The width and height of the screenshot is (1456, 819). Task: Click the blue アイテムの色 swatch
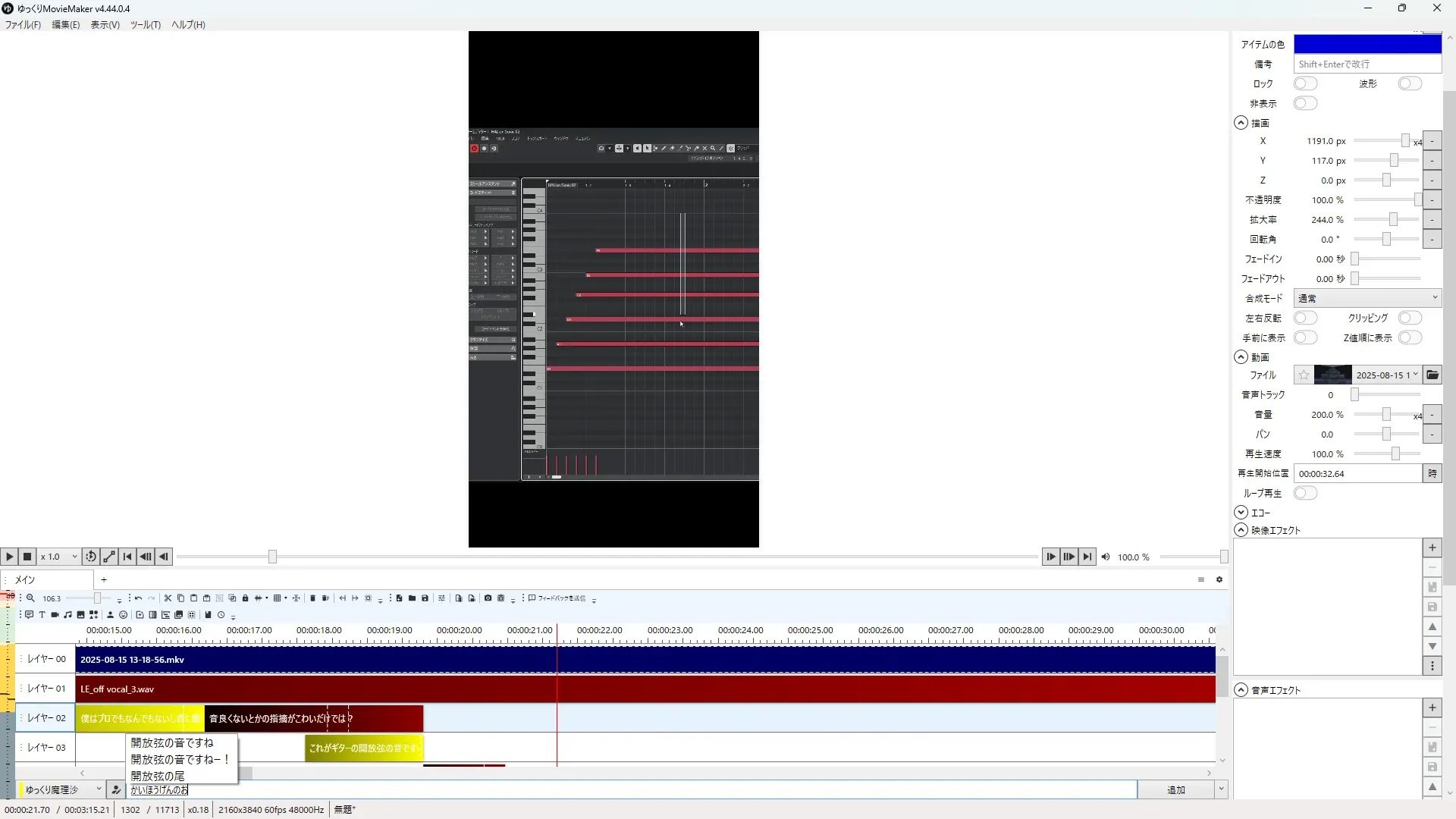point(1367,44)
